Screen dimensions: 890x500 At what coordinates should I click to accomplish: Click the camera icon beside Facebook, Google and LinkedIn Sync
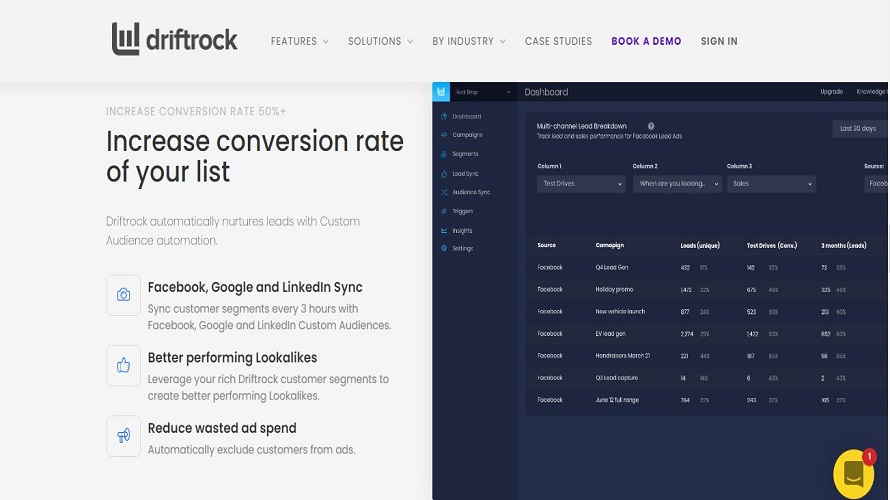(x=123, y=295)
